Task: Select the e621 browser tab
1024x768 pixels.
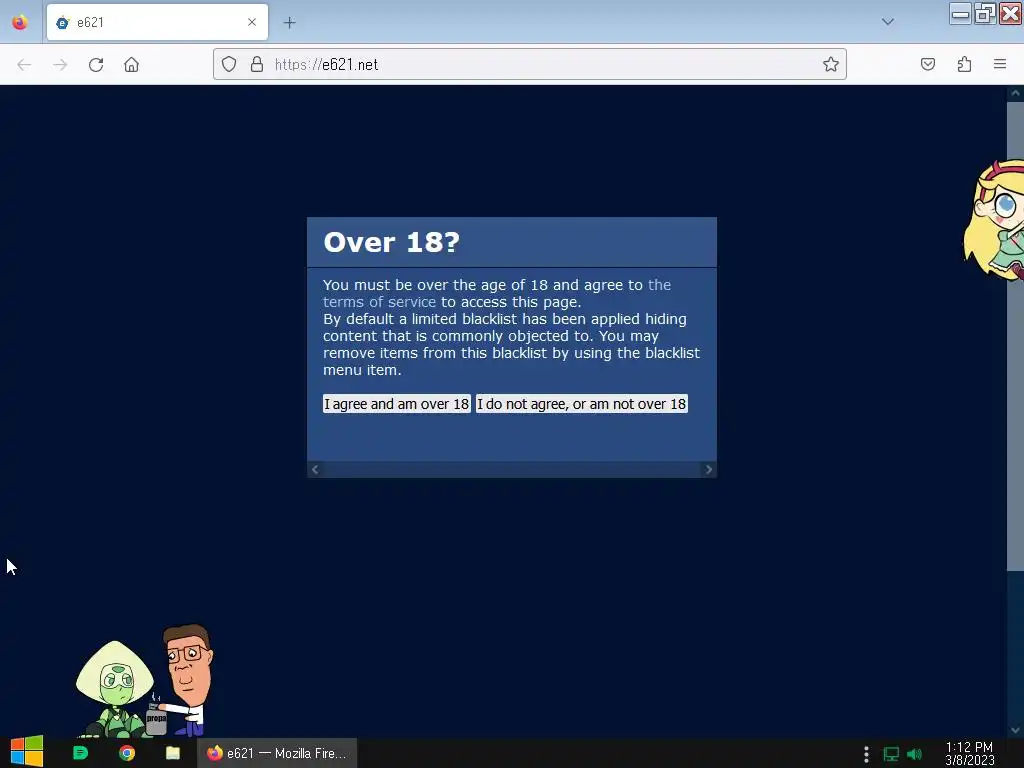Action: [x=157, y=22]
